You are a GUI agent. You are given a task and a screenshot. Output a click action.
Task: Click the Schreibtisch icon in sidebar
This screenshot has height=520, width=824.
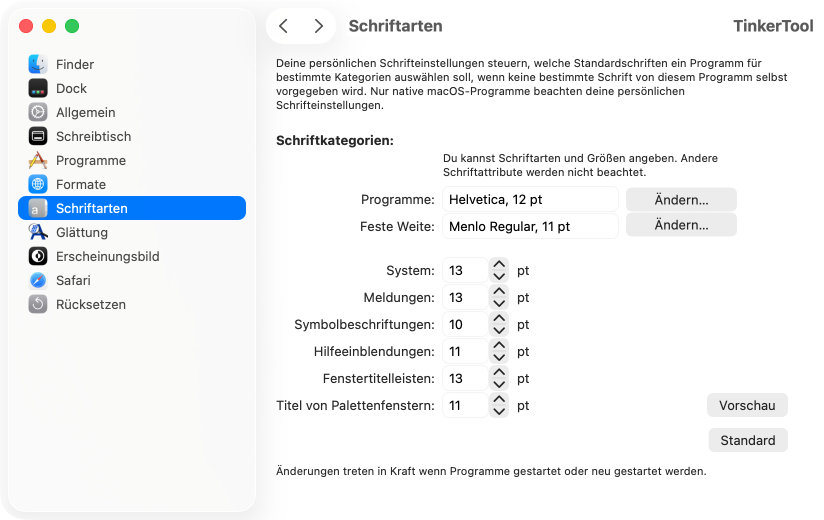pos(38,136)
